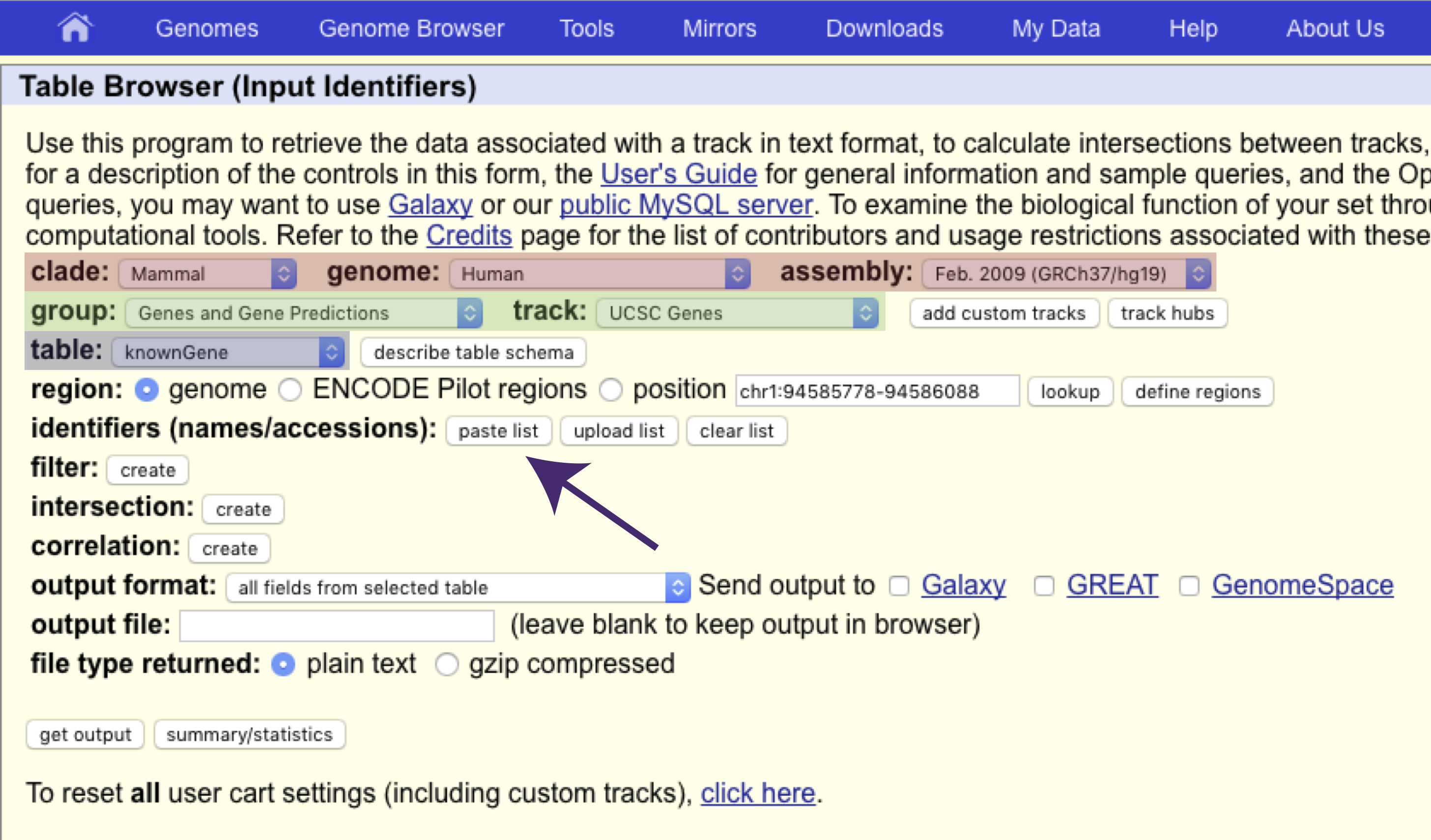Viewport: 1431px width, 840px height.
Task: Open the Genomes menu
Action: (207, 28)
